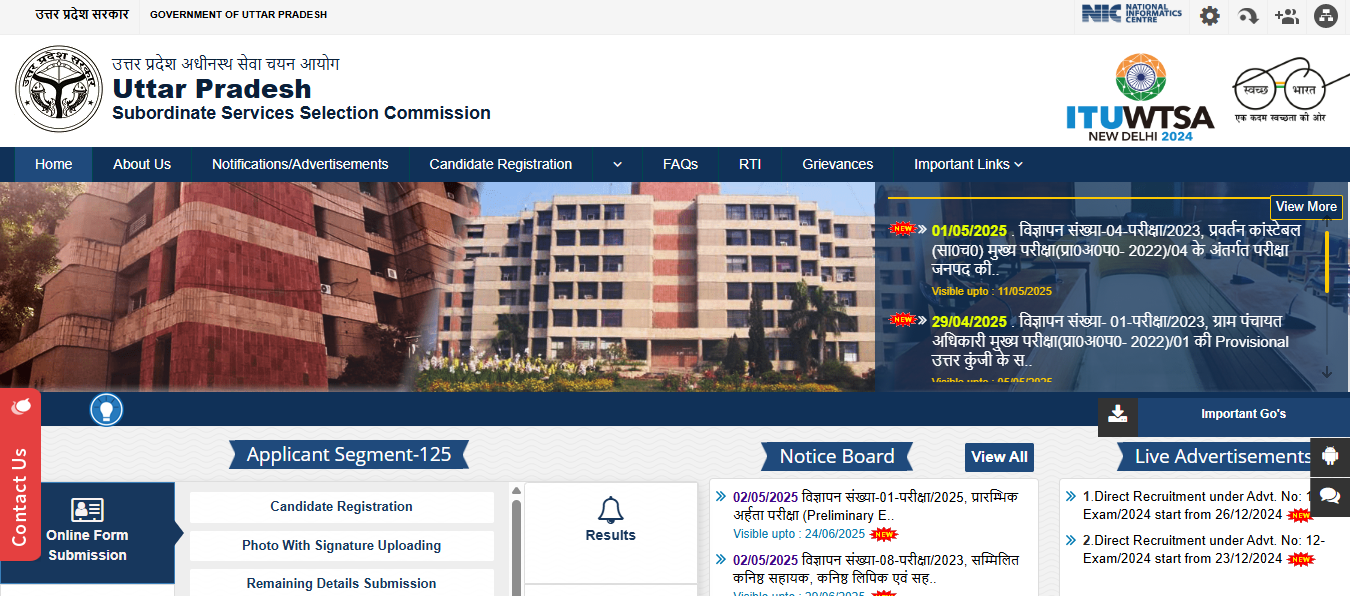Click the download icon beside Important Go's
This screenshot has width=1350, height=596.
pos(1118,414)
